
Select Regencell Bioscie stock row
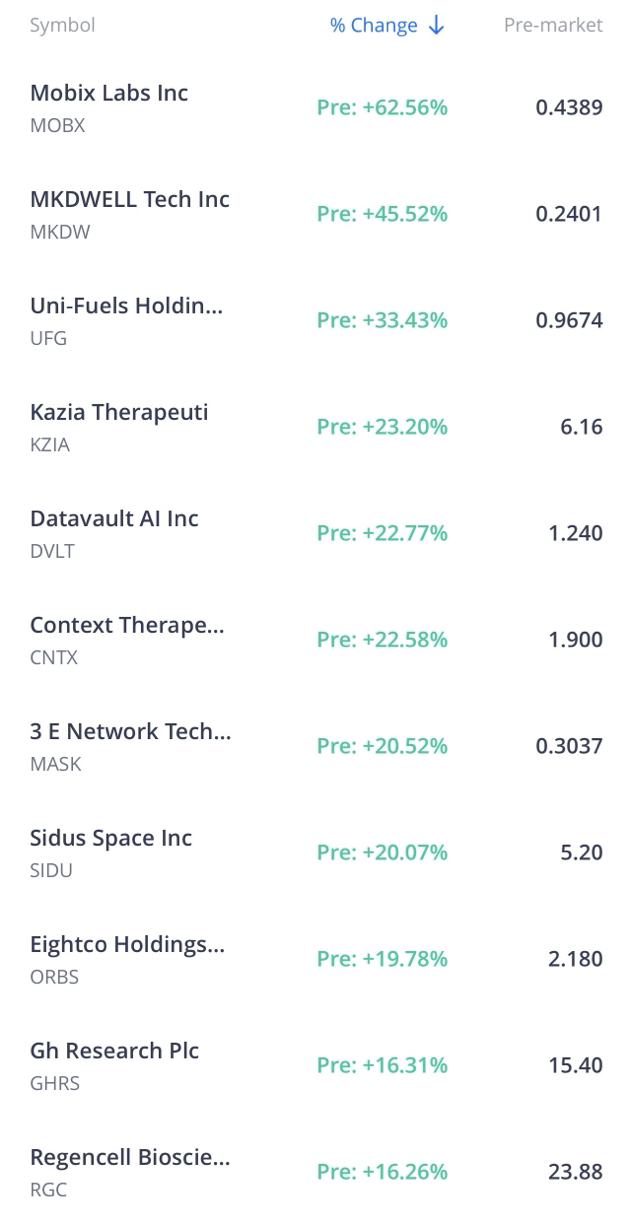click(316, 1171)
